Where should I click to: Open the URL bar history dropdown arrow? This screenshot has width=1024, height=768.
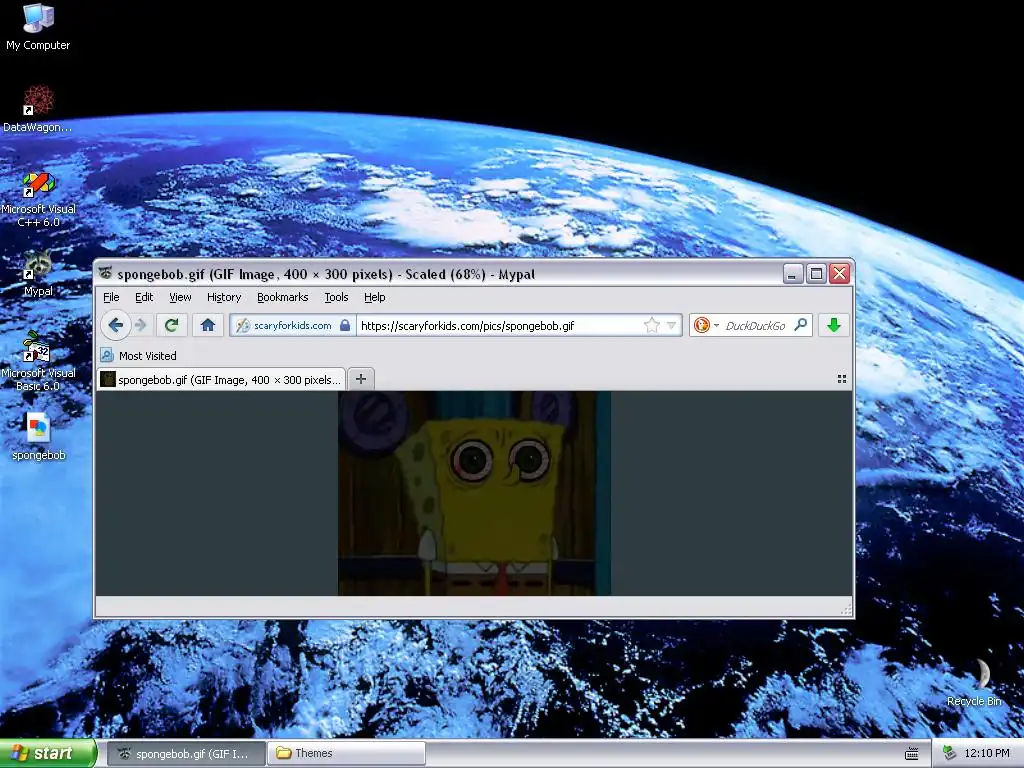671,325
